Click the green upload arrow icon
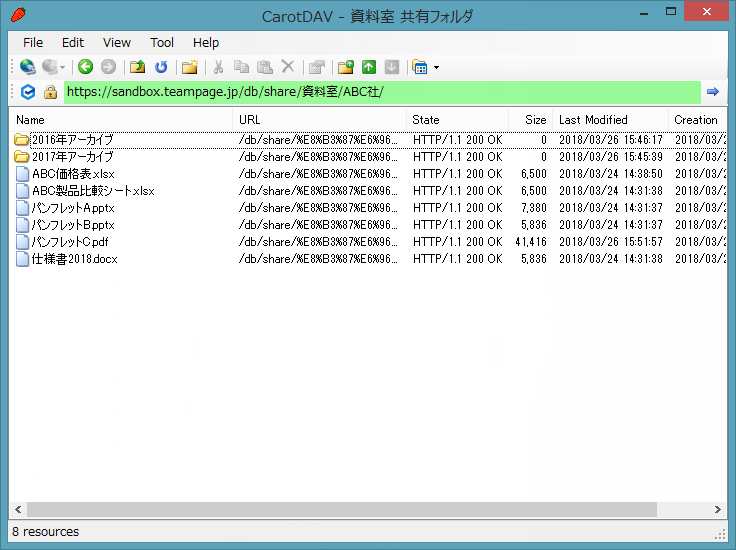 368,67
